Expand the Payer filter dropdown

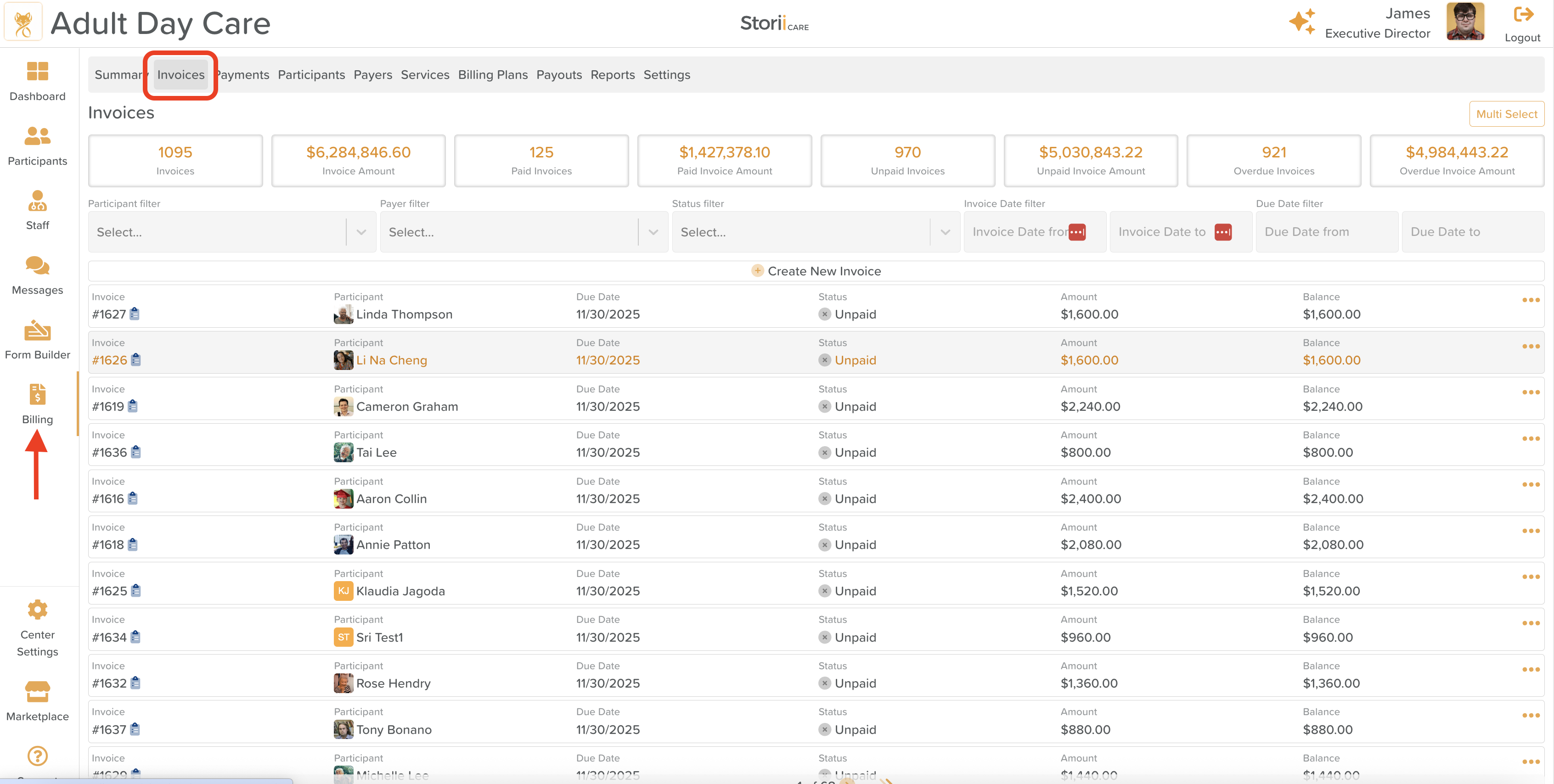pos(653,232)
